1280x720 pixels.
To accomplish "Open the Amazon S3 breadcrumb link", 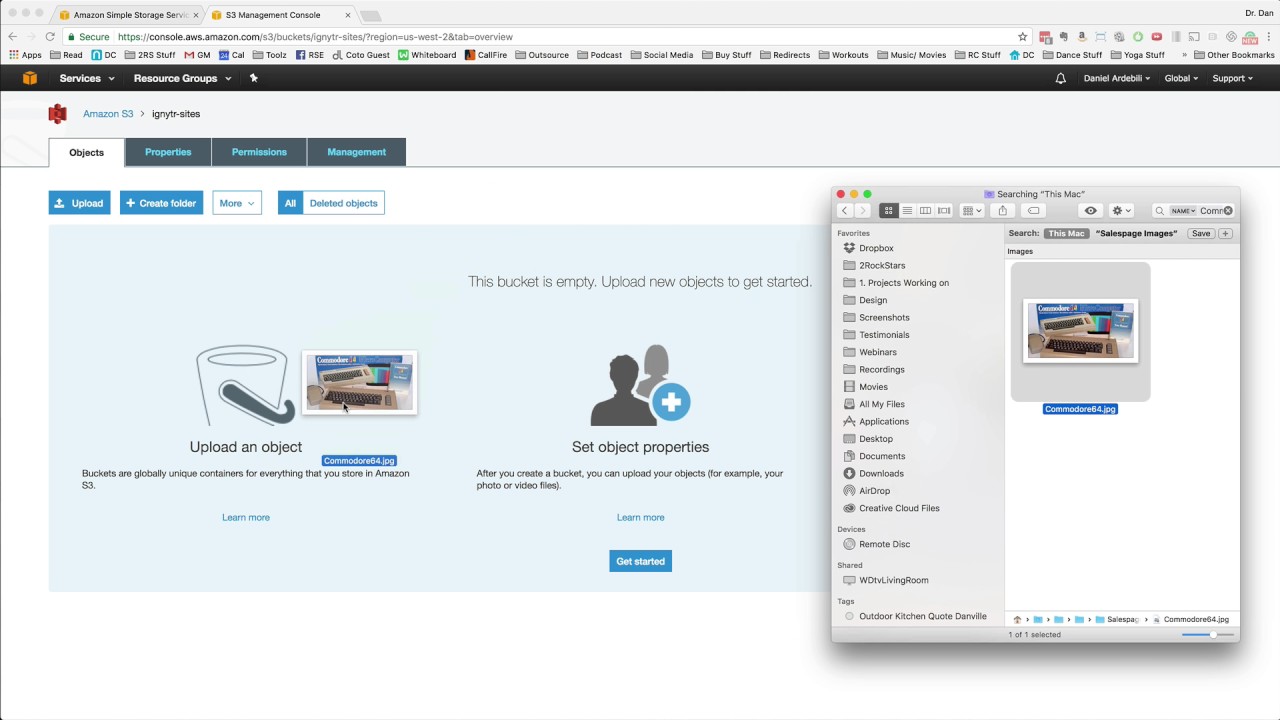I will pos(108,114).
